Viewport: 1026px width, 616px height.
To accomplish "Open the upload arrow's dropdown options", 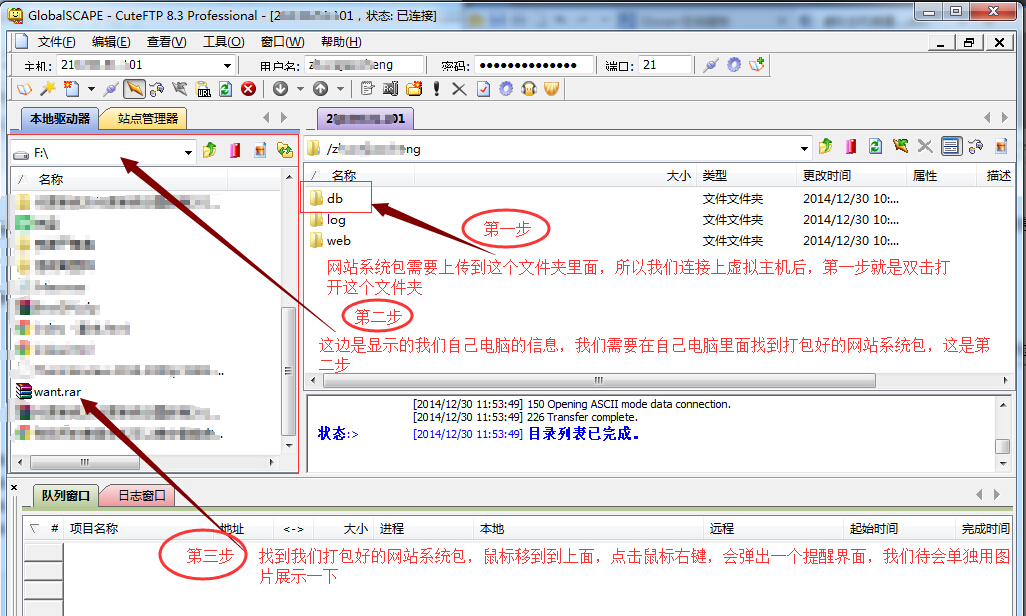I will [x=340, y=88].
